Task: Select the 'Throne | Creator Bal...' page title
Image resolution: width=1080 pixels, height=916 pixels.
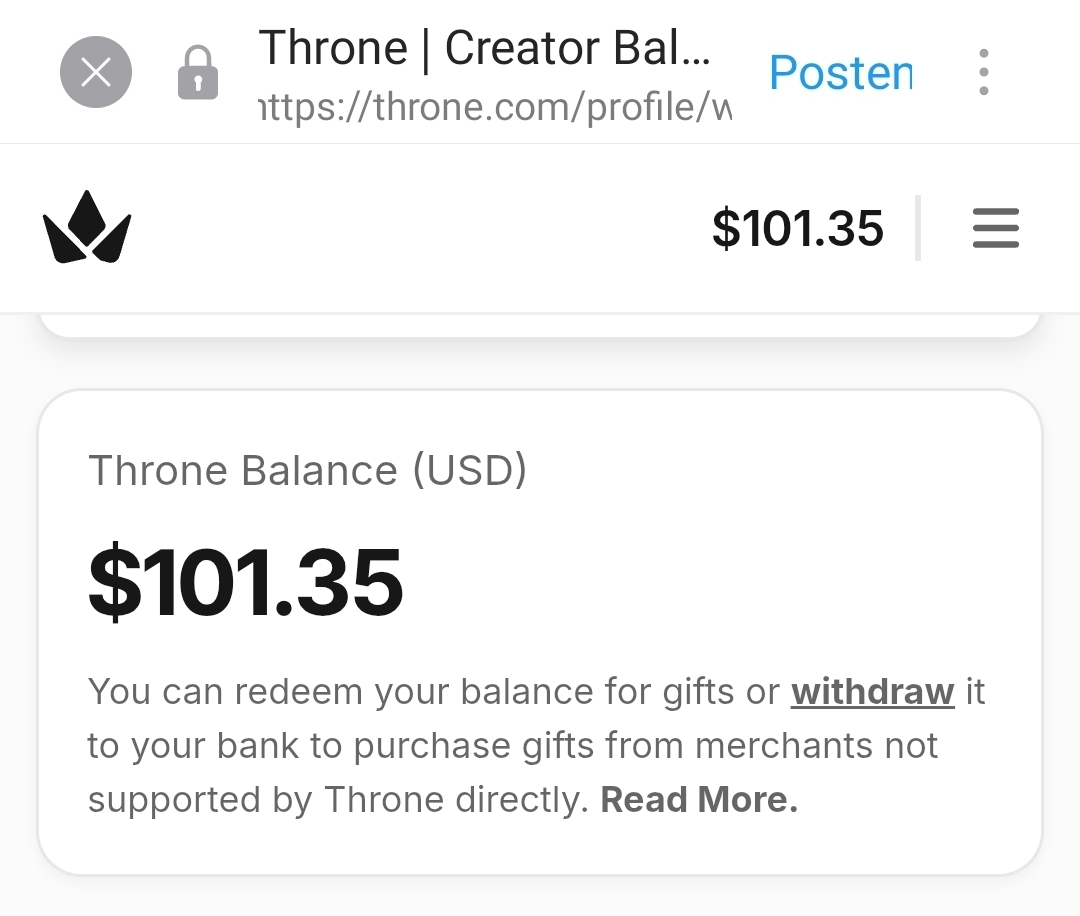Action: point(485,48)
